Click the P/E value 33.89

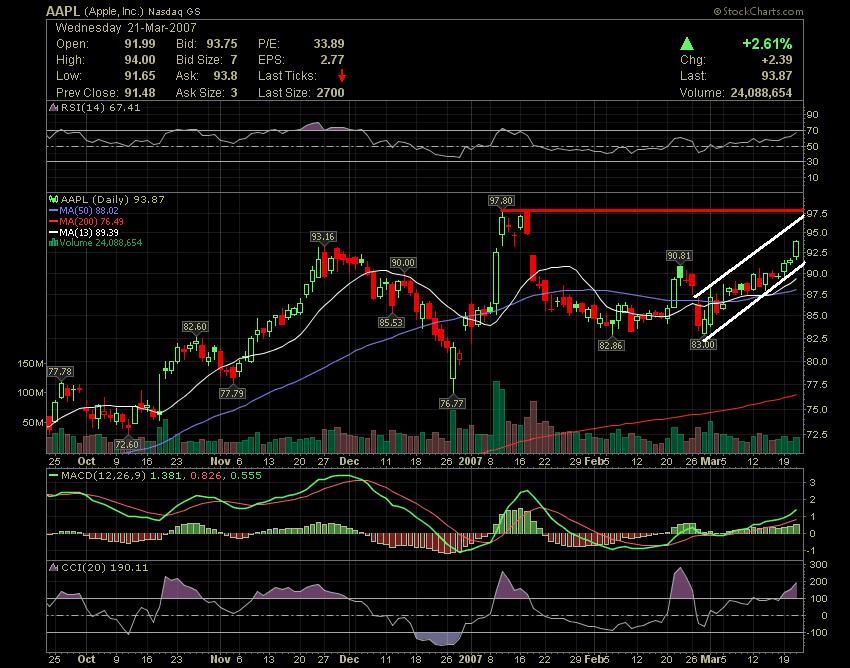pos(329,44)
